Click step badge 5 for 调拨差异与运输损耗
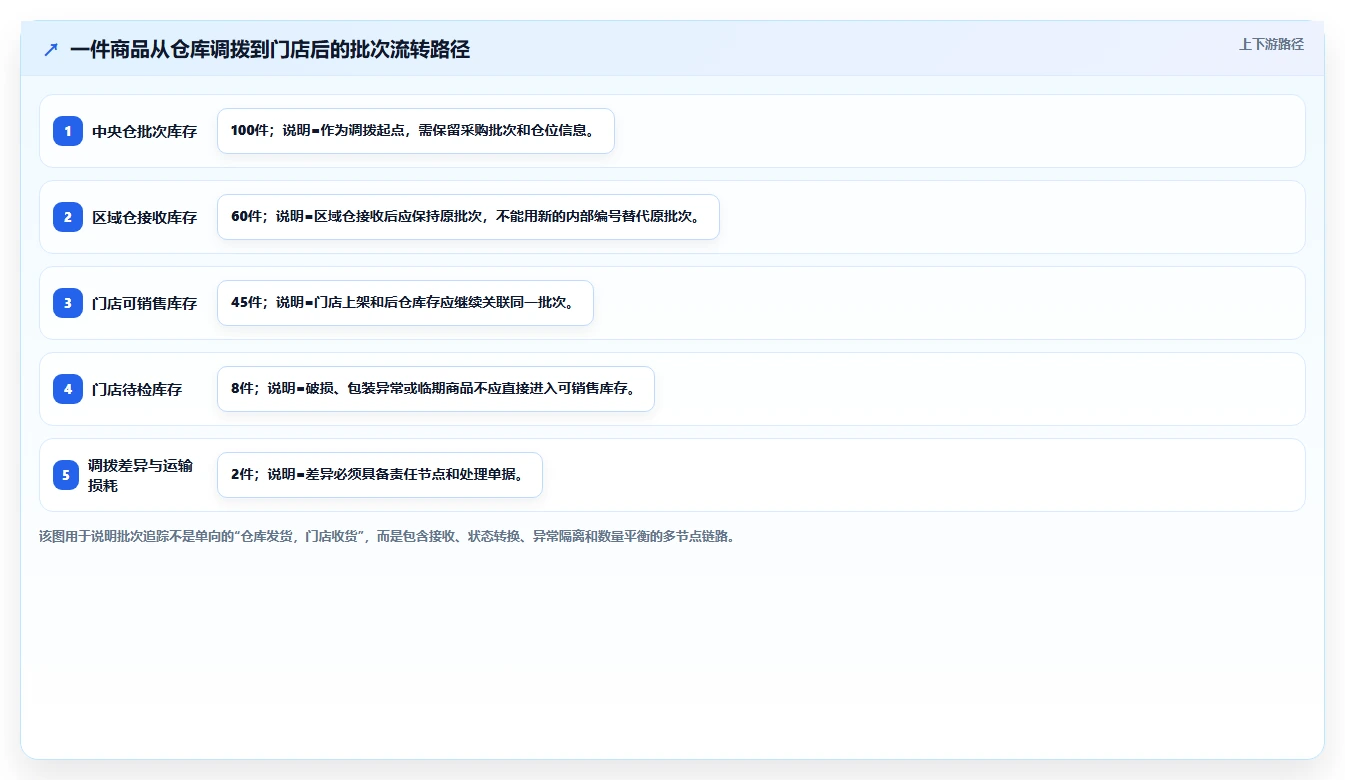This screenshot has width=1345, height=780. [x=66, y=475]
